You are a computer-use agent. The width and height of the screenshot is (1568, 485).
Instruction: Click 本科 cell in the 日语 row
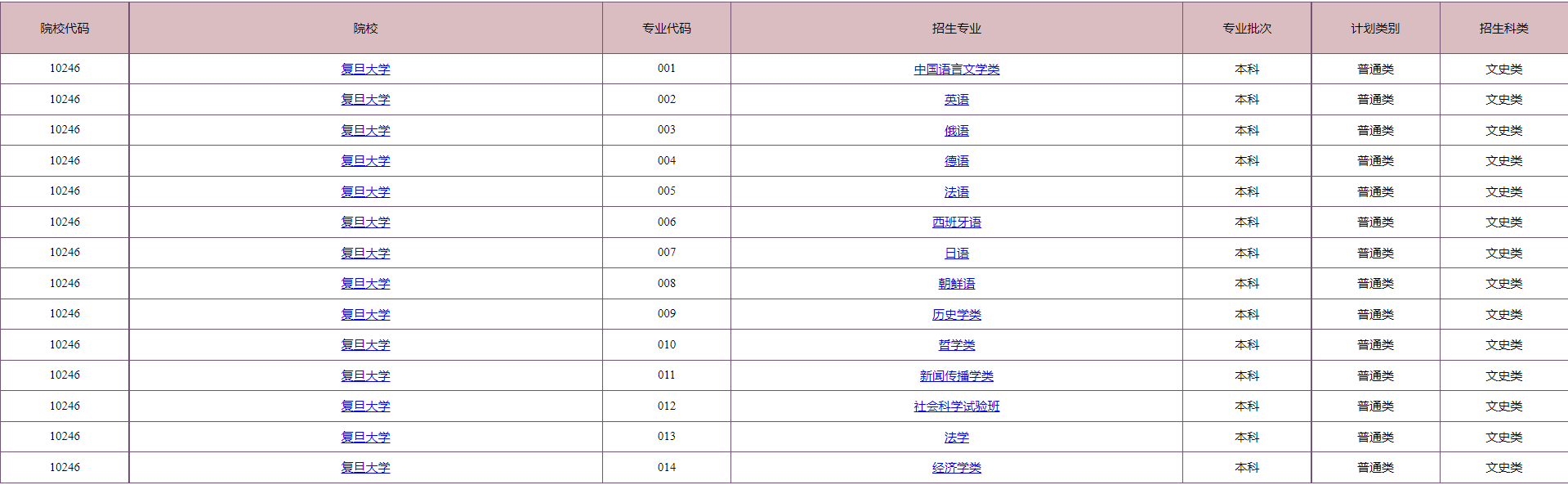click(x=1247, y=253)
